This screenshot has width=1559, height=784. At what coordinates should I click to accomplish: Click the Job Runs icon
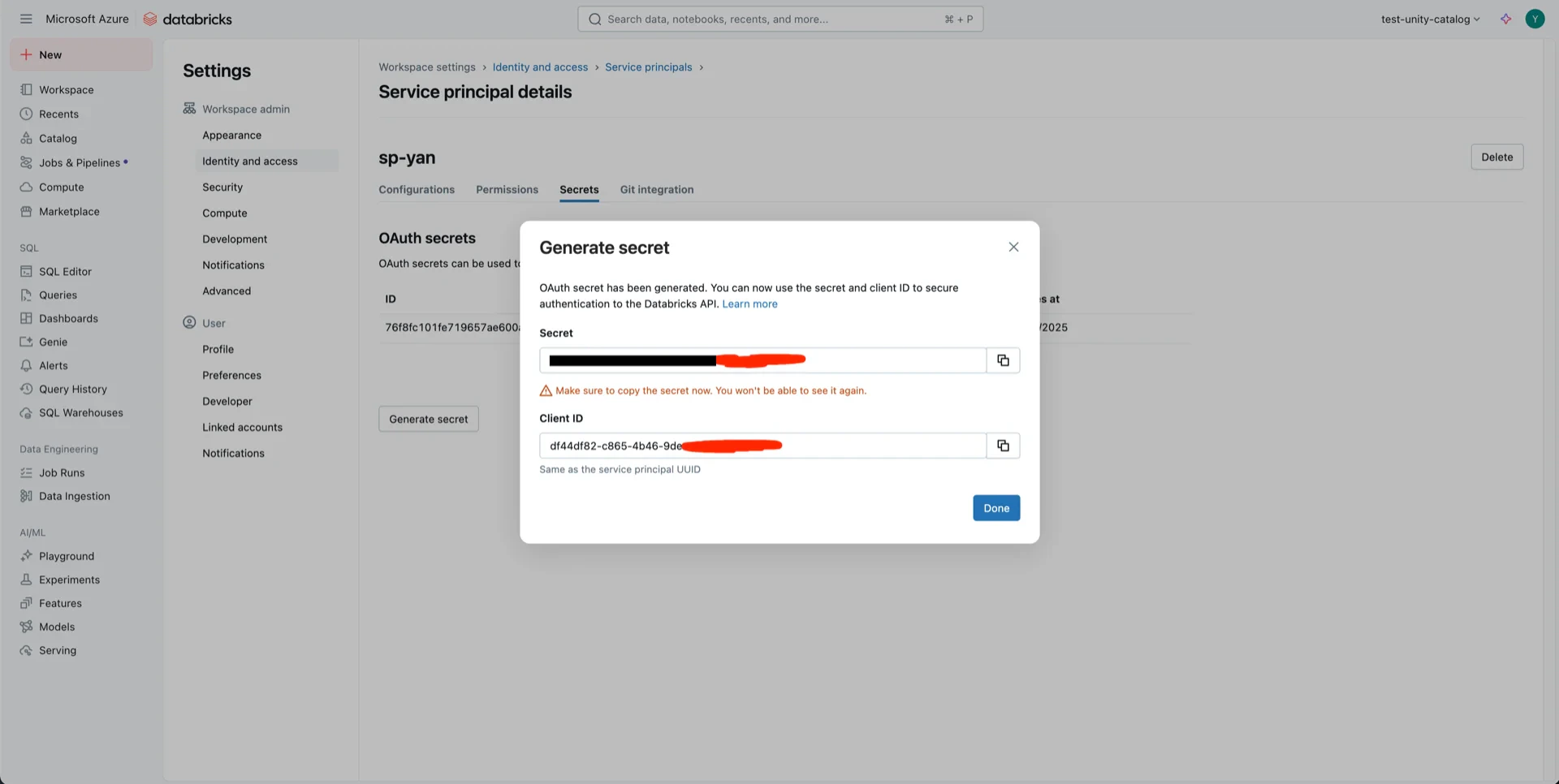(x=26, y=472)
